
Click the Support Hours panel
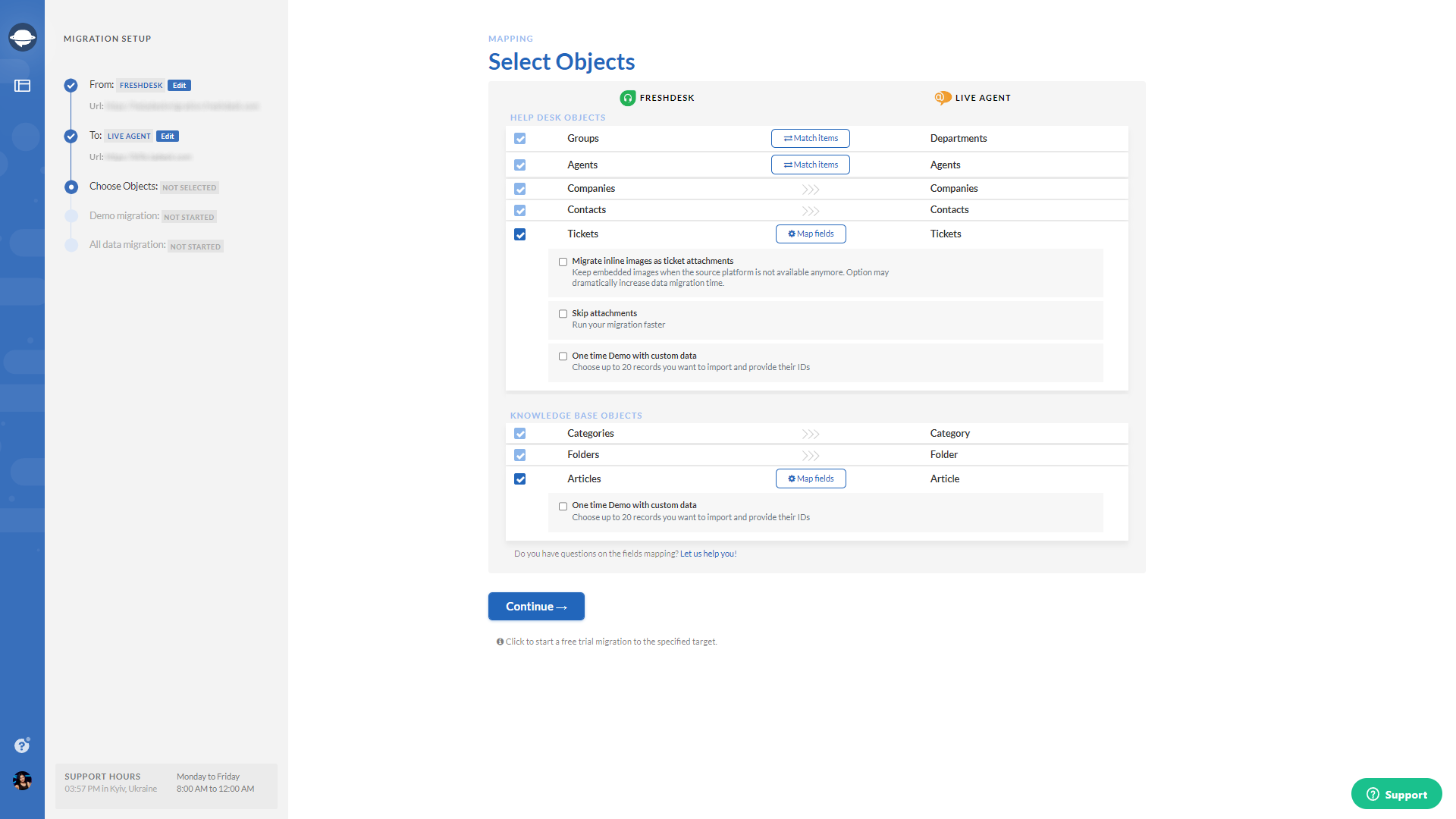[166, 786]
